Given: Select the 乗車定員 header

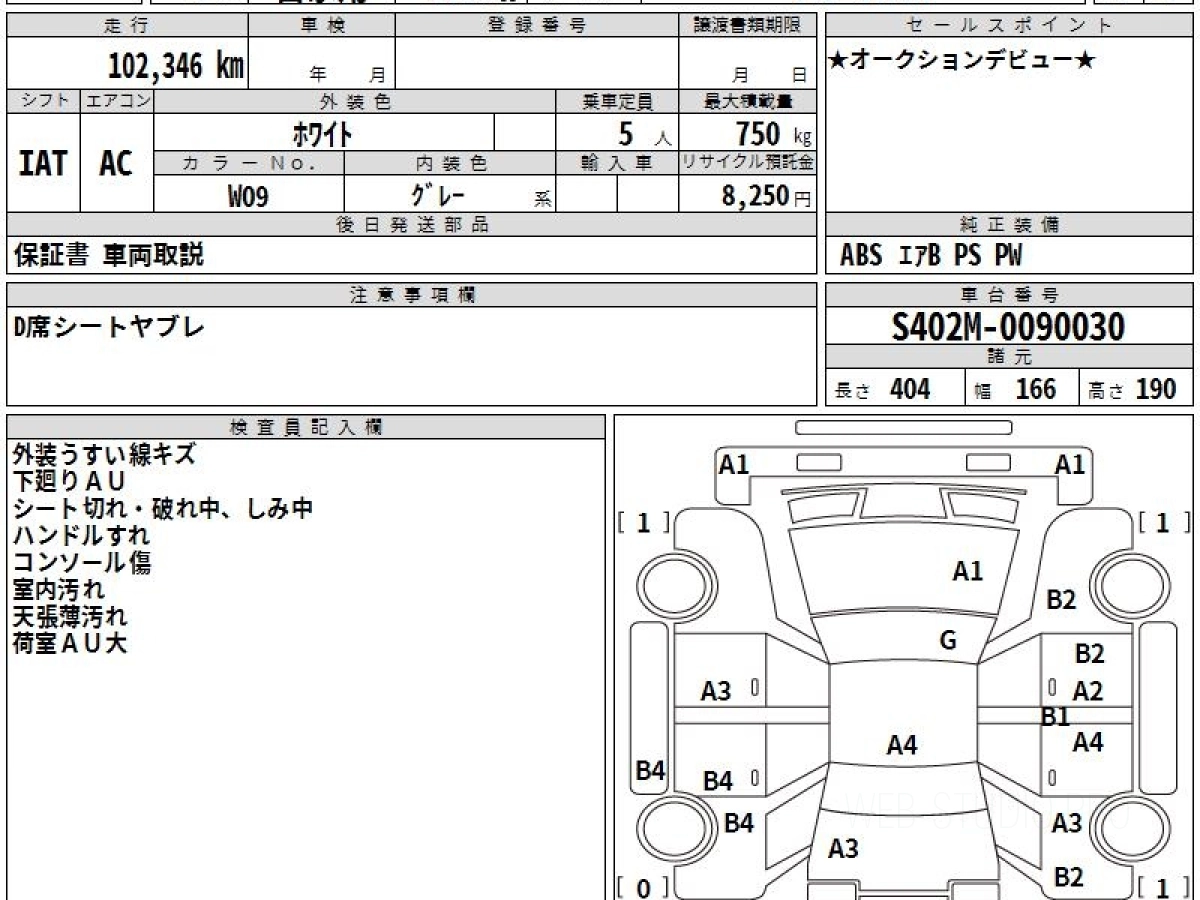Looking at the screenshot, I should pos(617,101).
